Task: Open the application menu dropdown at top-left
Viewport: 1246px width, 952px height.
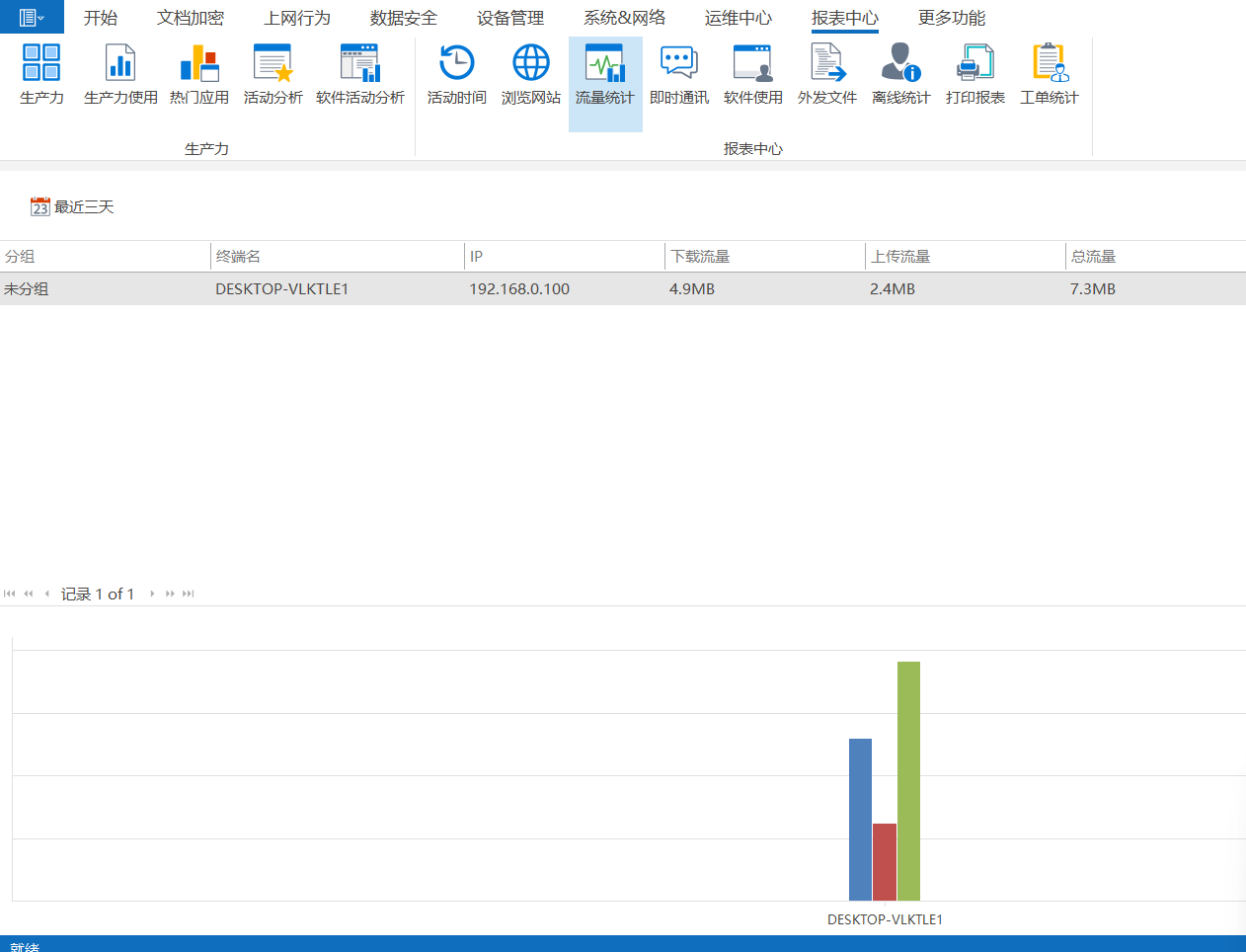Action: tap(32, 17)
